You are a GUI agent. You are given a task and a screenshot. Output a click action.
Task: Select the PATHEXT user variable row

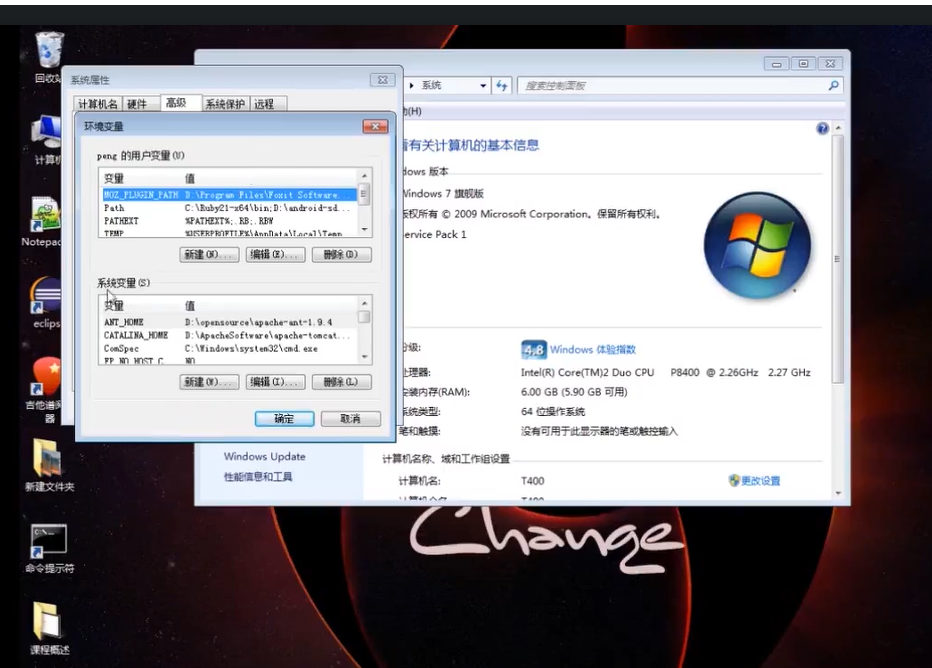point(229,221)
